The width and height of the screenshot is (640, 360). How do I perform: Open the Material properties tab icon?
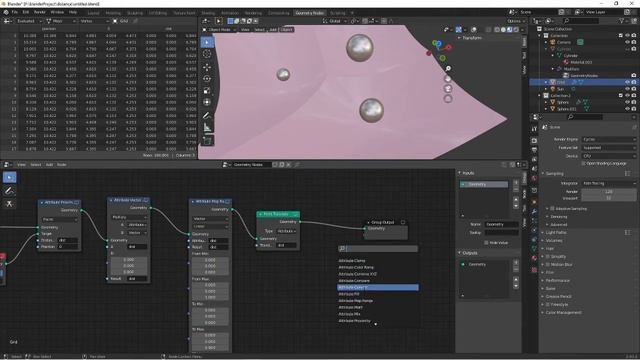[x=534, y=258]
